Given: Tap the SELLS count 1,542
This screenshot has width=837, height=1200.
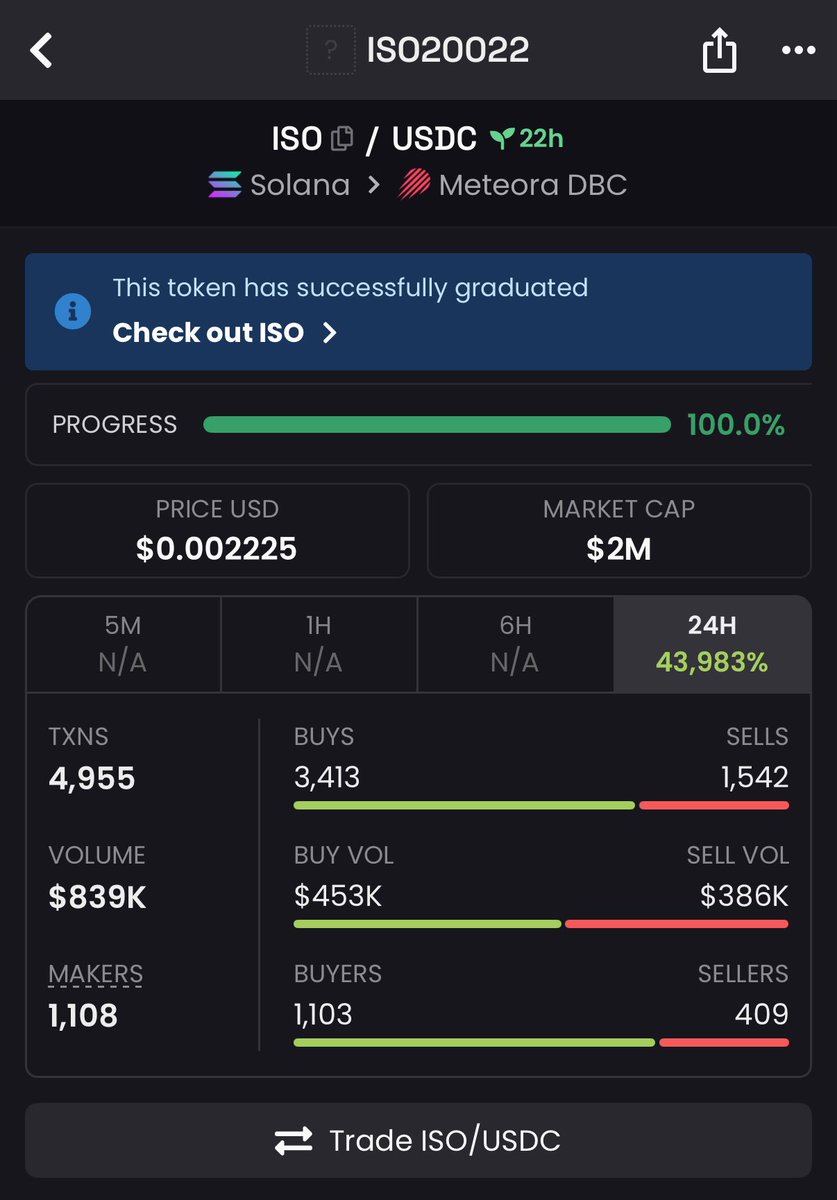Looking at the screenshot, I should click(755, 777).
